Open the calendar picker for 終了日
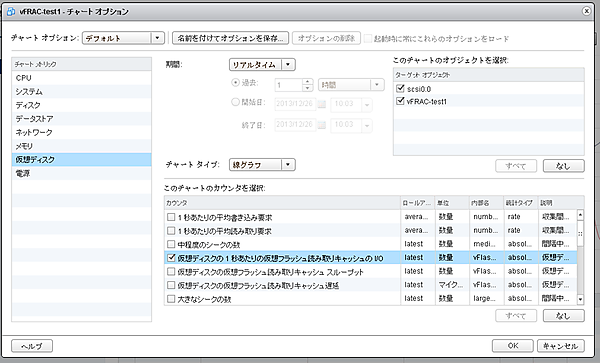This screenshot has height=363, width=600. pos(322,125)
